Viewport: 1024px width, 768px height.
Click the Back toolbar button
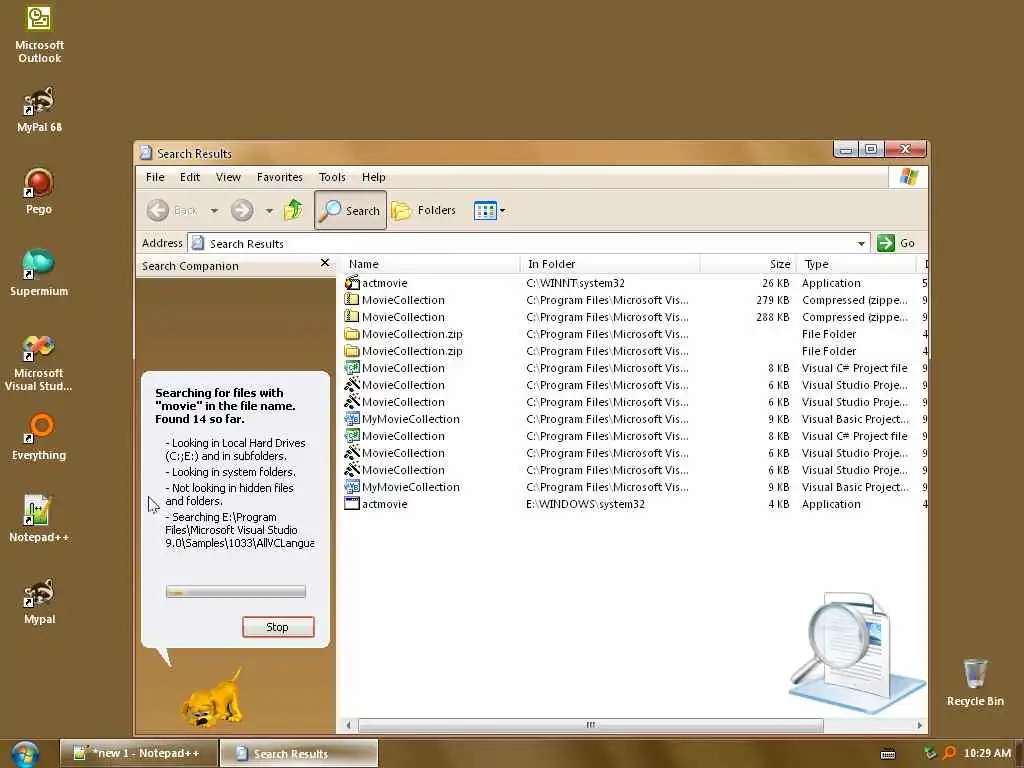pos(172,210)
